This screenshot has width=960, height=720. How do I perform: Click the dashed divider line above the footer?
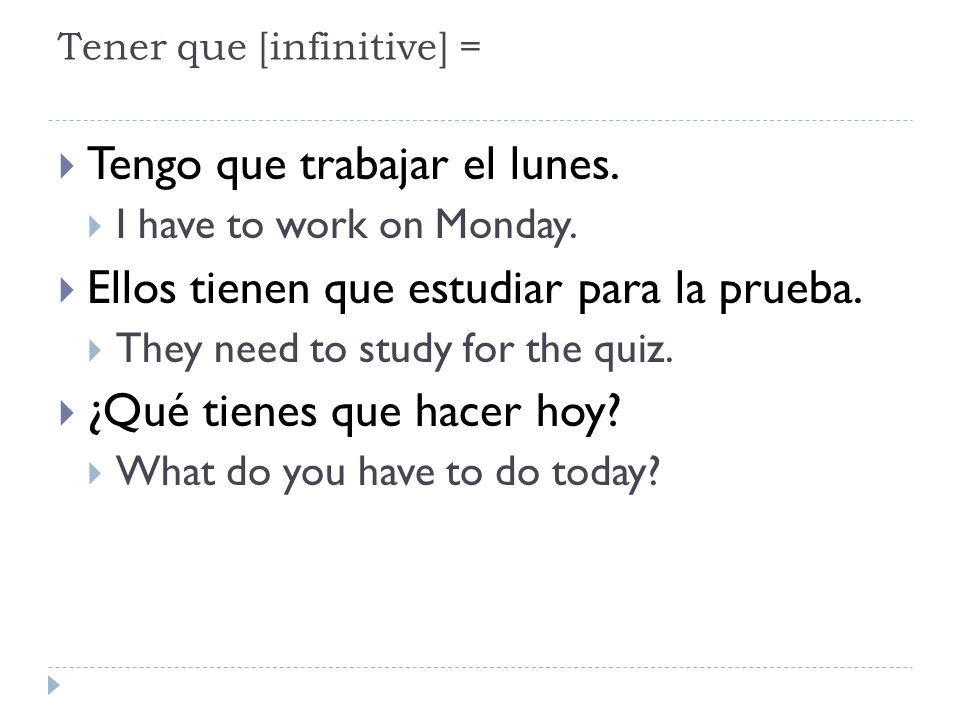pyautogui.click(x=480, y=667)
